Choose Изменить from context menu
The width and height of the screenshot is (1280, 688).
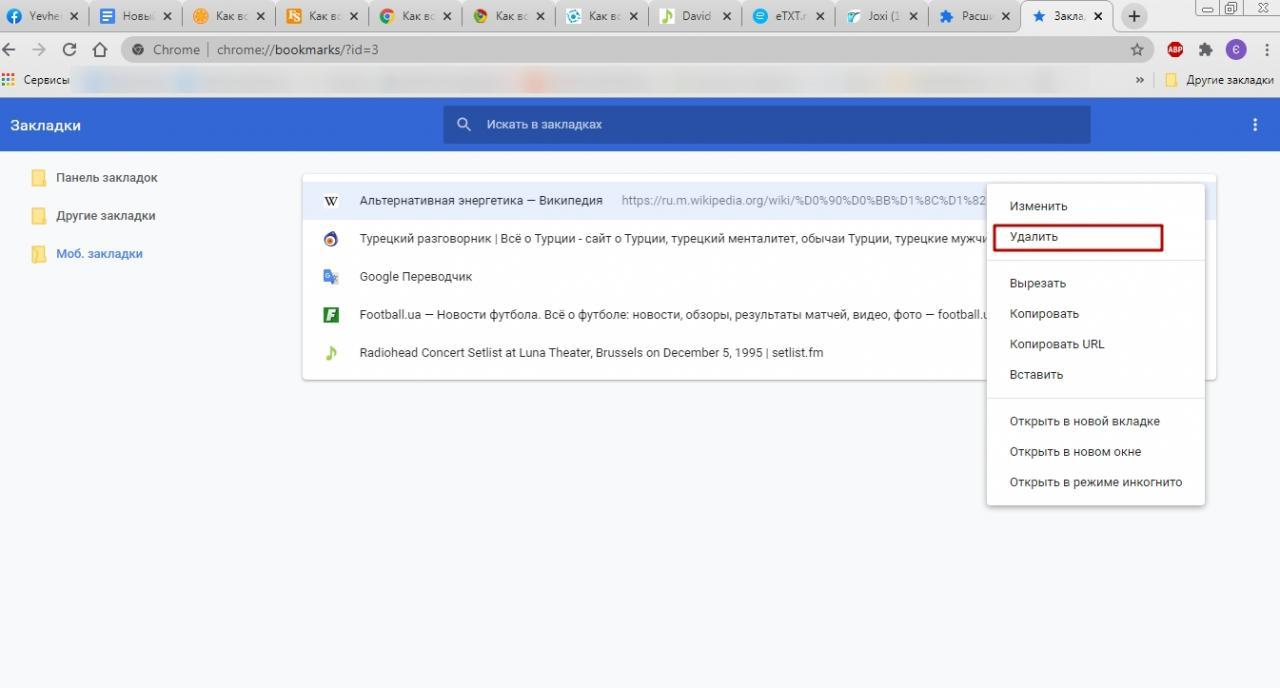tap(1095, 206)
